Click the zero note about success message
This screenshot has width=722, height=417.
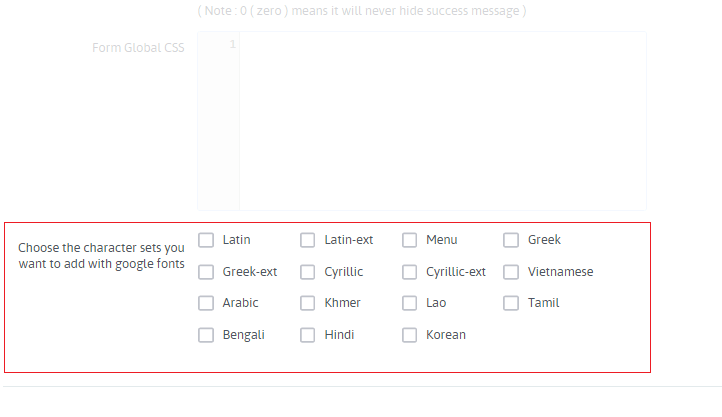click(362, 11)
